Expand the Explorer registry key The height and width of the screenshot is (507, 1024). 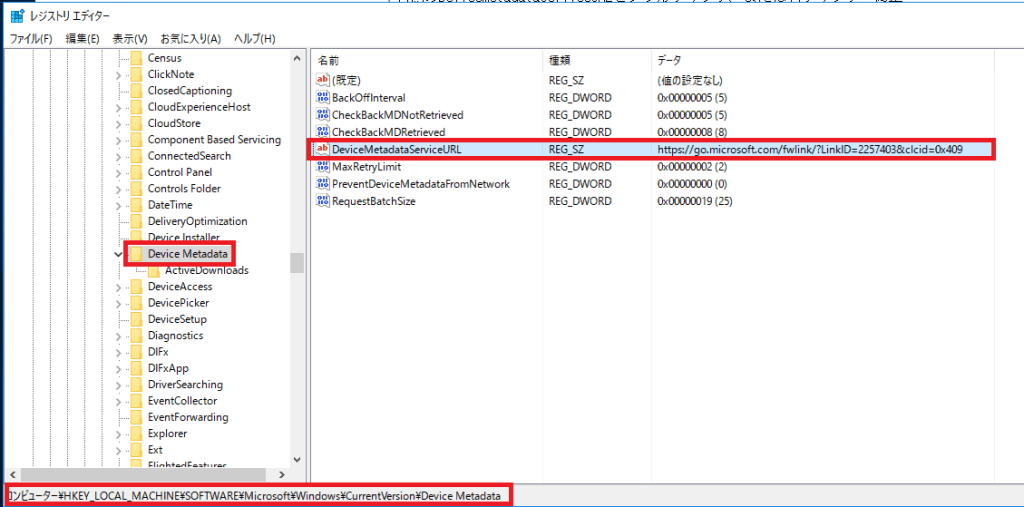[119, 434]
